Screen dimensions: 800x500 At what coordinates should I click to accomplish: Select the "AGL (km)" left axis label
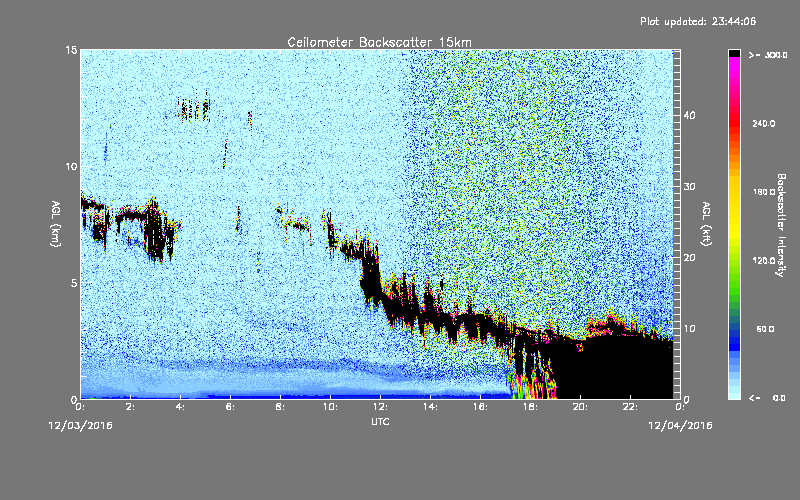click(55, 223)
